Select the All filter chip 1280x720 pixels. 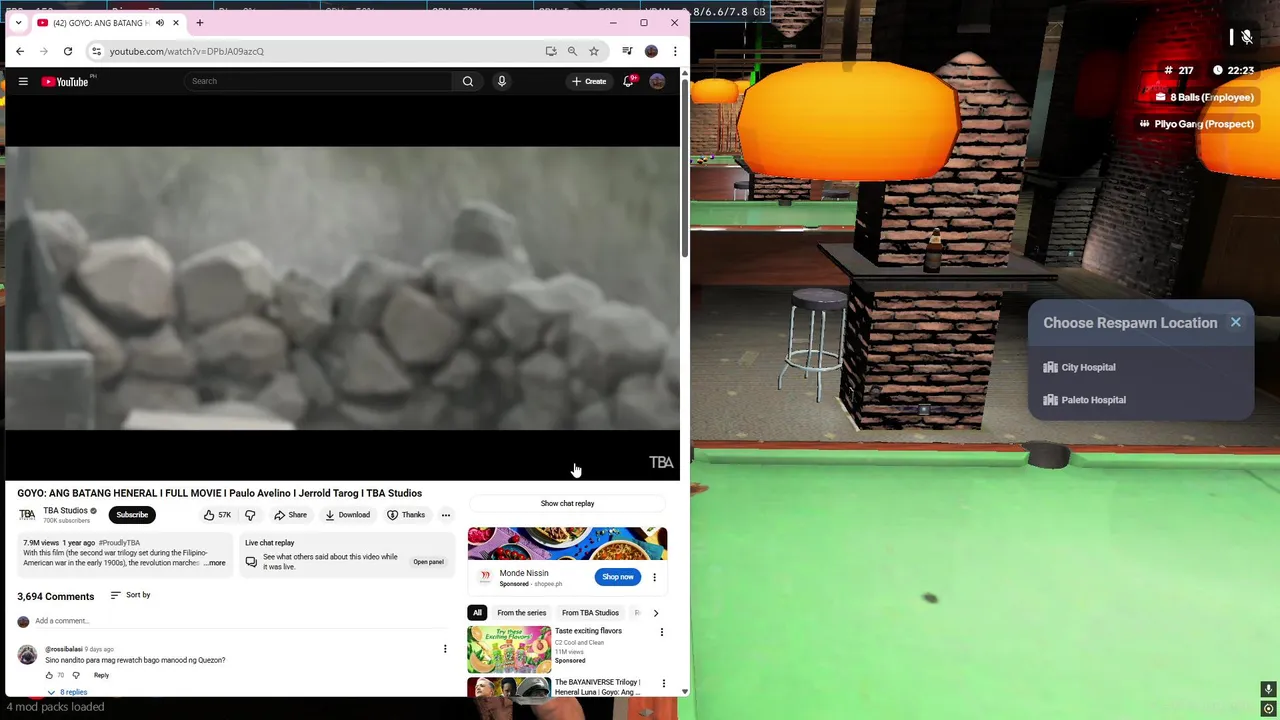click(x=477, y=613)
